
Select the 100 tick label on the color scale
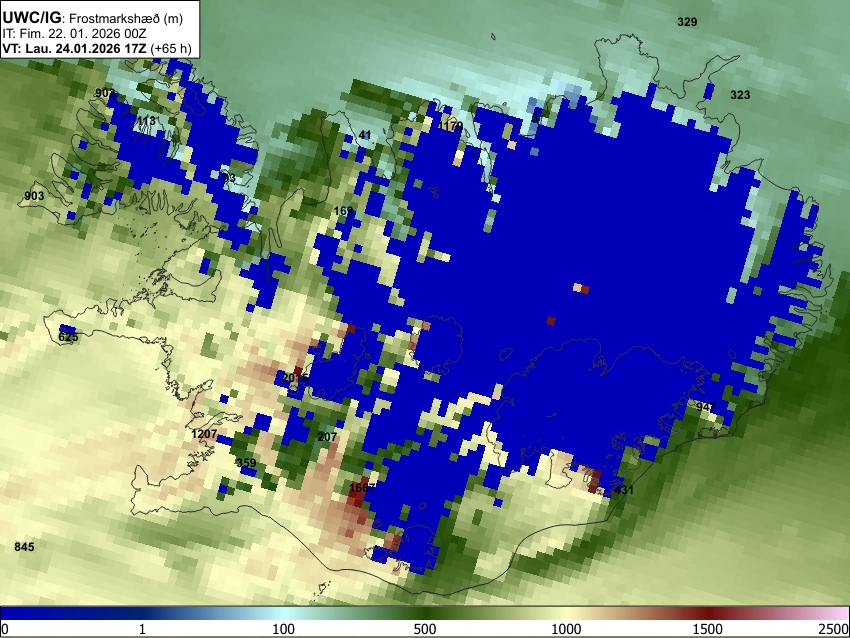(x=284, y=629)
